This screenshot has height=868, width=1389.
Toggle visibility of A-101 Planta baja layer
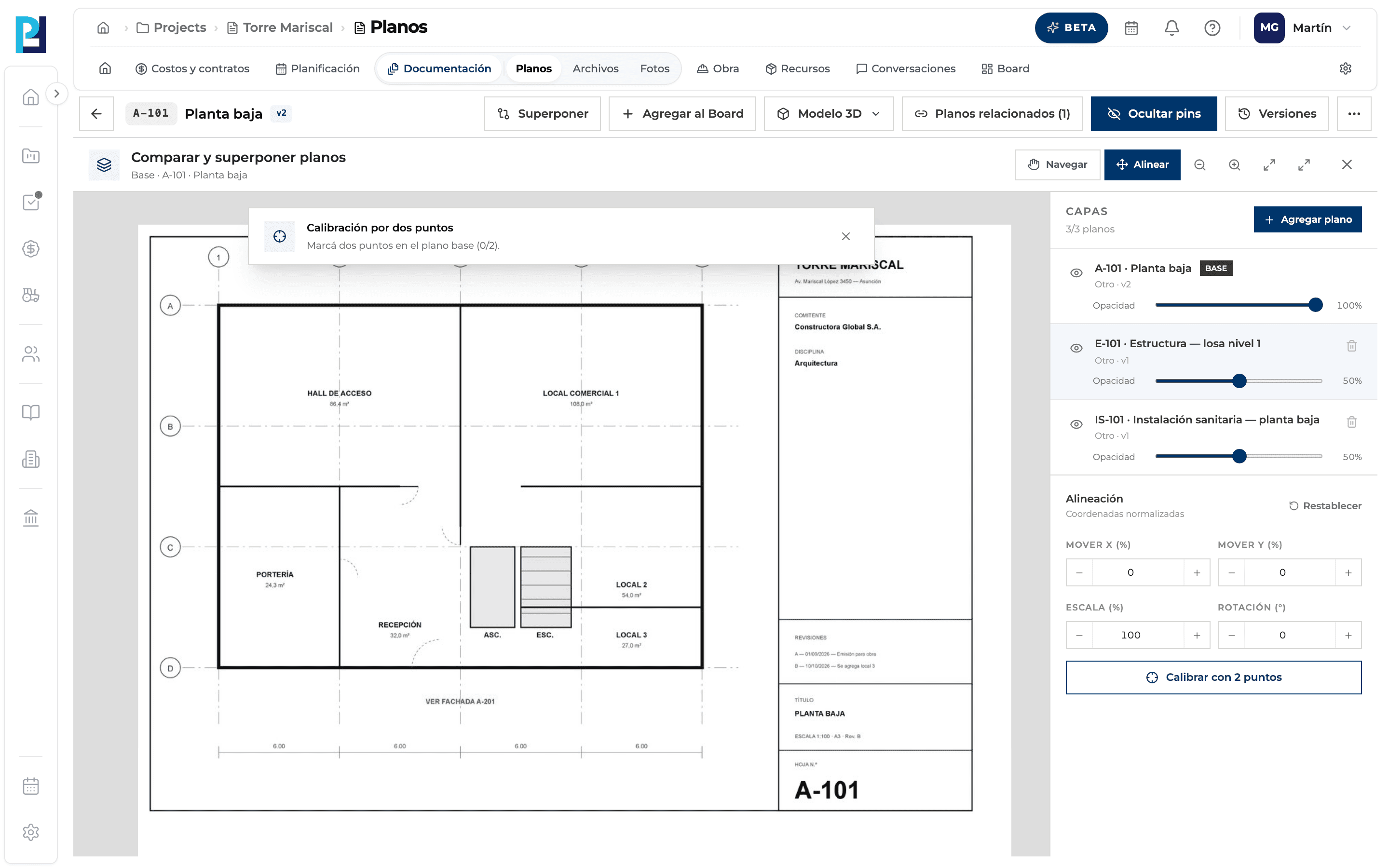[1076, 272]
